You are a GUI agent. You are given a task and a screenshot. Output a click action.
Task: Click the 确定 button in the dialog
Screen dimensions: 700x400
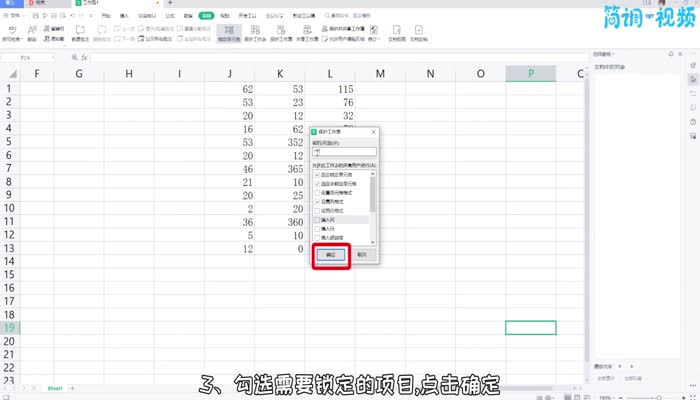pyautogui.click(x=331, y=255)
